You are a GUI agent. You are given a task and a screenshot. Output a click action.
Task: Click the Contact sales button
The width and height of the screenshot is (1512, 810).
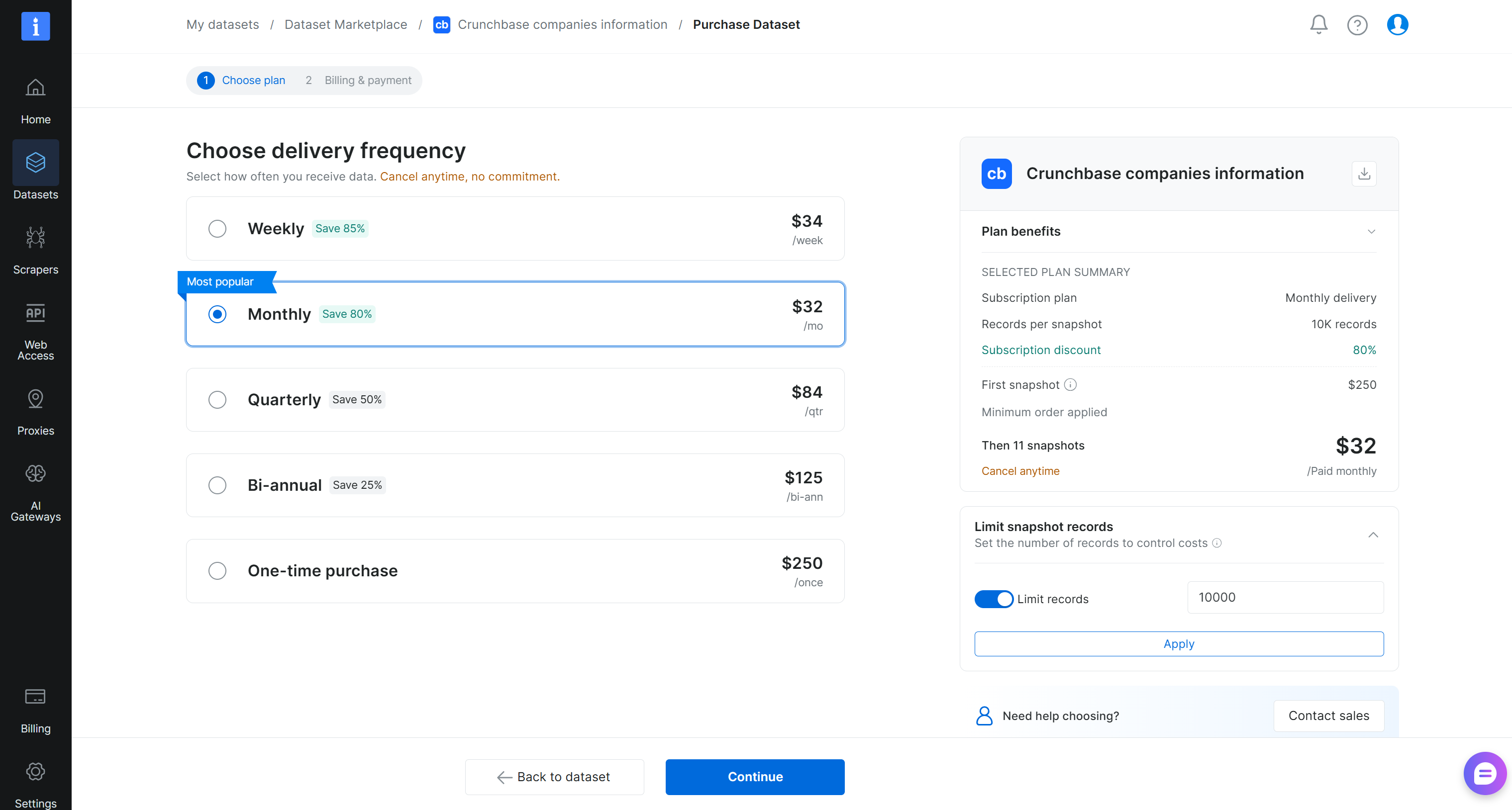[x=1328, y=716]
